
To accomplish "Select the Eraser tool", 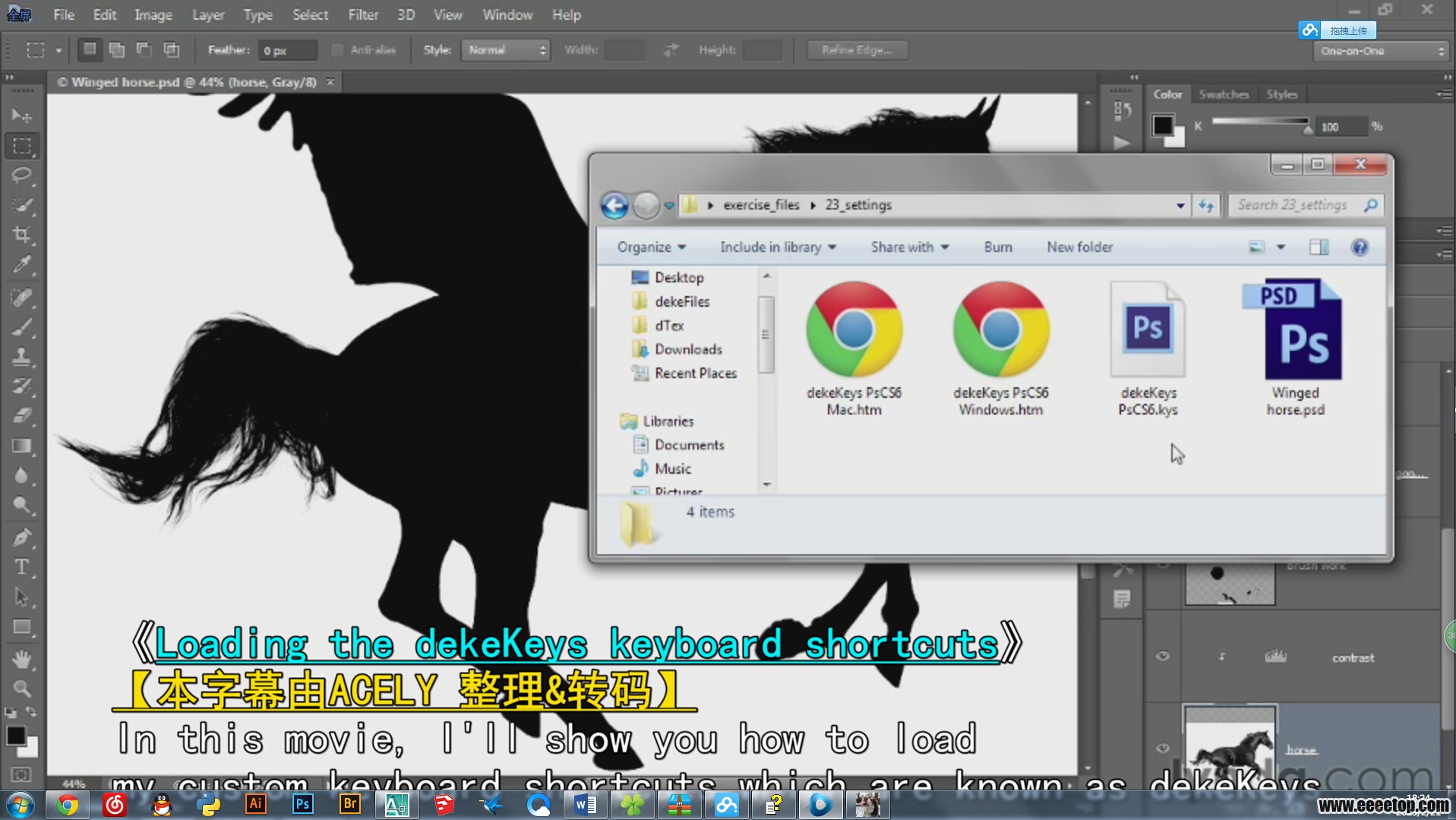I will click(21, 416).
